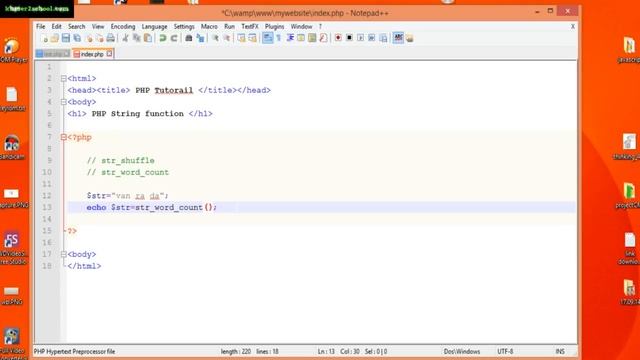This screenshot has width=640, height=360.
Task: Click the Zoom Out toolbar icon
Action: tap(227, 38)
